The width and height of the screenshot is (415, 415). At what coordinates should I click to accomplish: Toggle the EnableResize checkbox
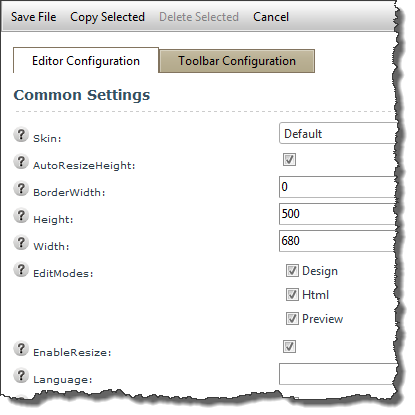(289, 346)
